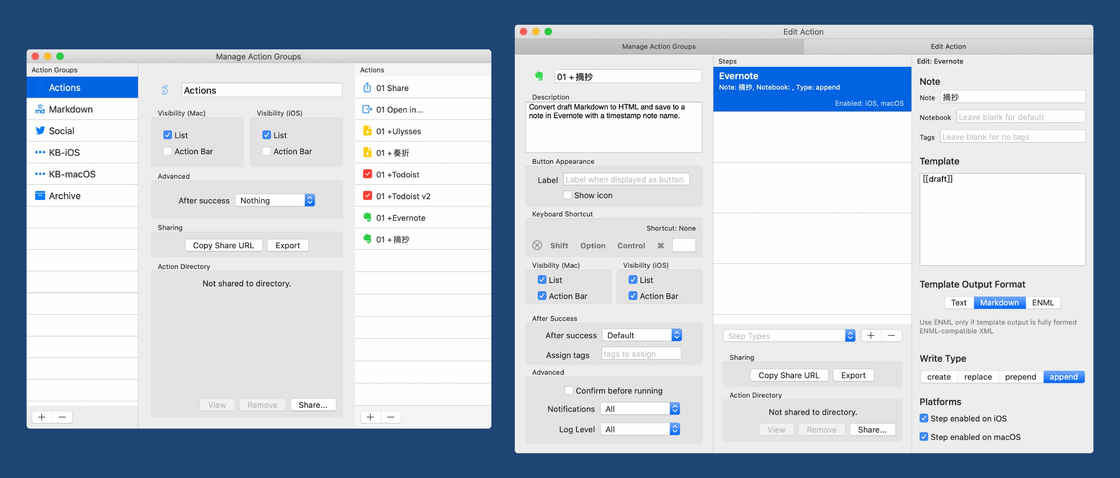
Task: Remove action with minus under Actions list
Action: pyautogui.click(x=390, y=417)
